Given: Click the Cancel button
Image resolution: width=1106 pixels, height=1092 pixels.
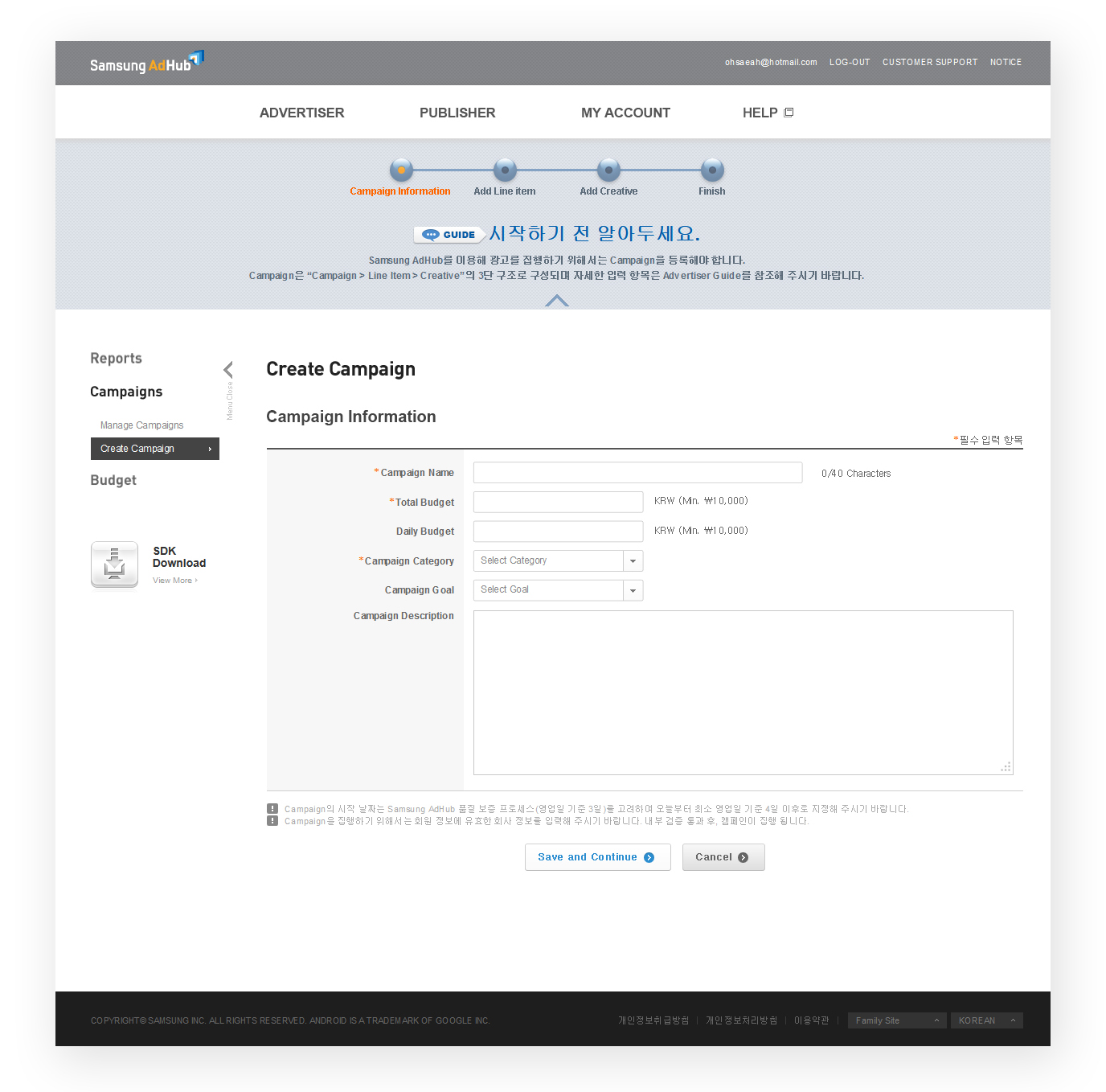Looking at the screenshot, I should [x=723, y=857].
